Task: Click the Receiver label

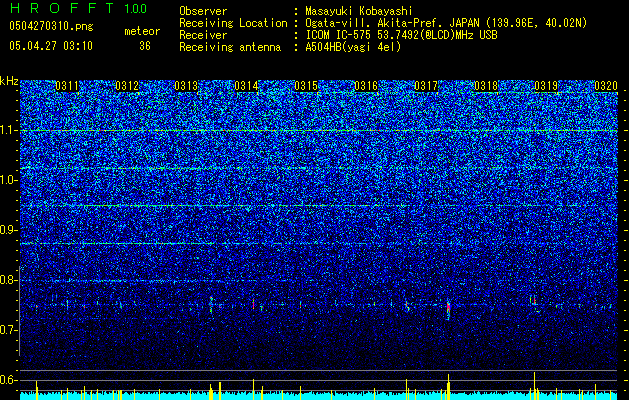Action: 203,35
